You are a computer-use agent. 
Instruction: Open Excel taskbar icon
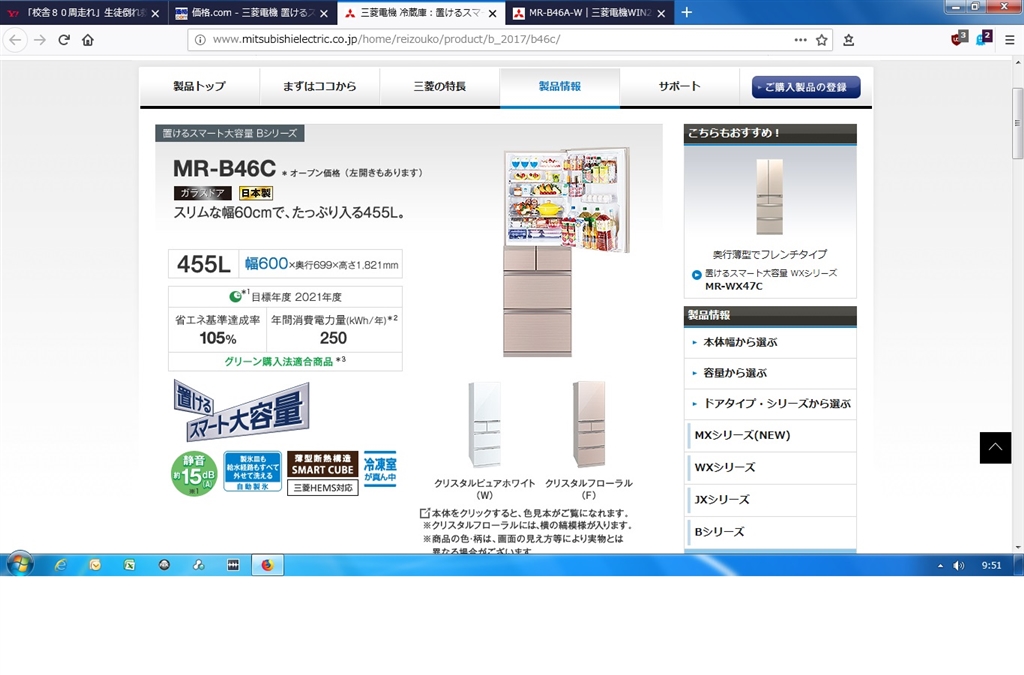point(129,565)
